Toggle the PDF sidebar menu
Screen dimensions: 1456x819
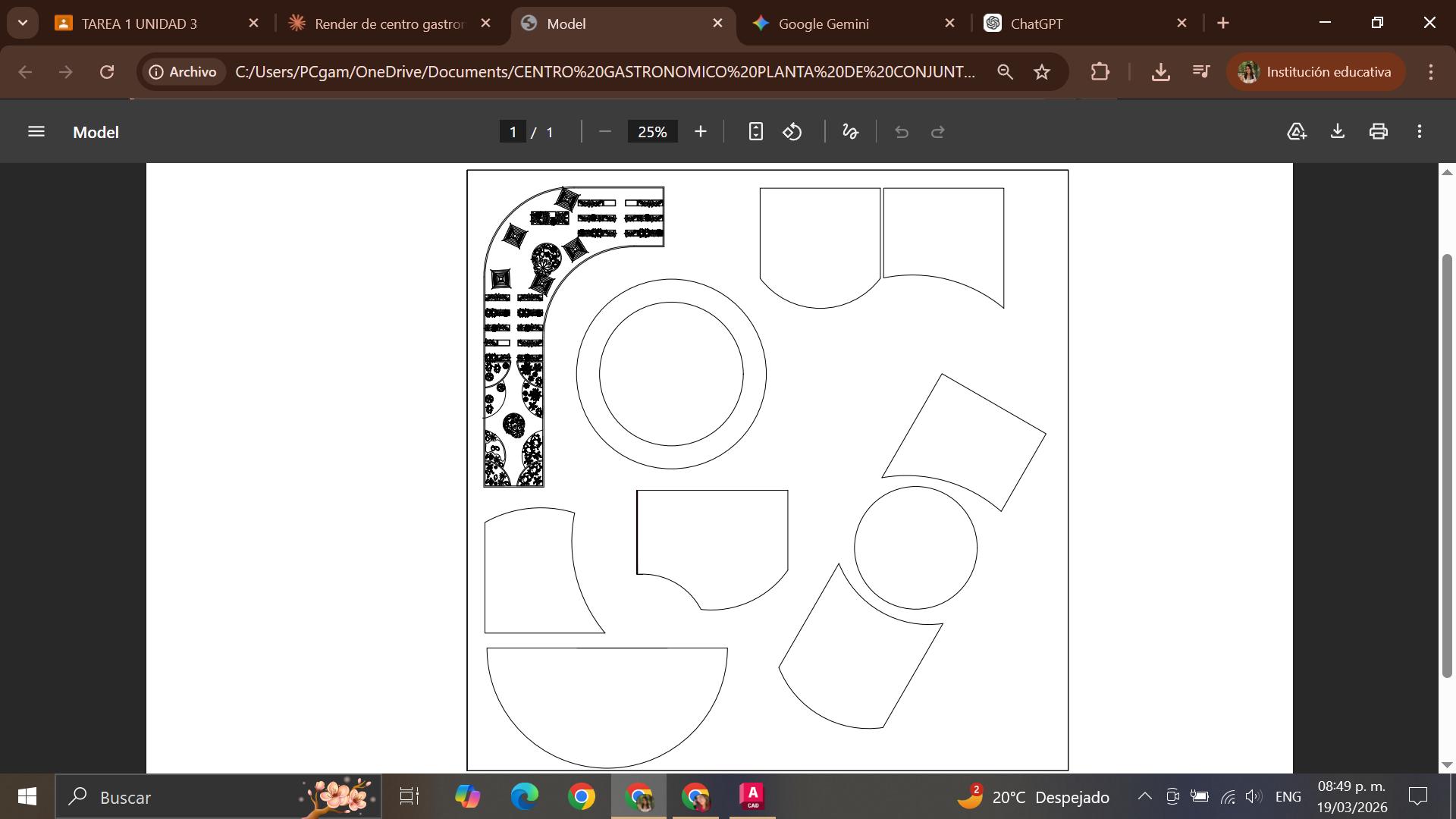36,132
